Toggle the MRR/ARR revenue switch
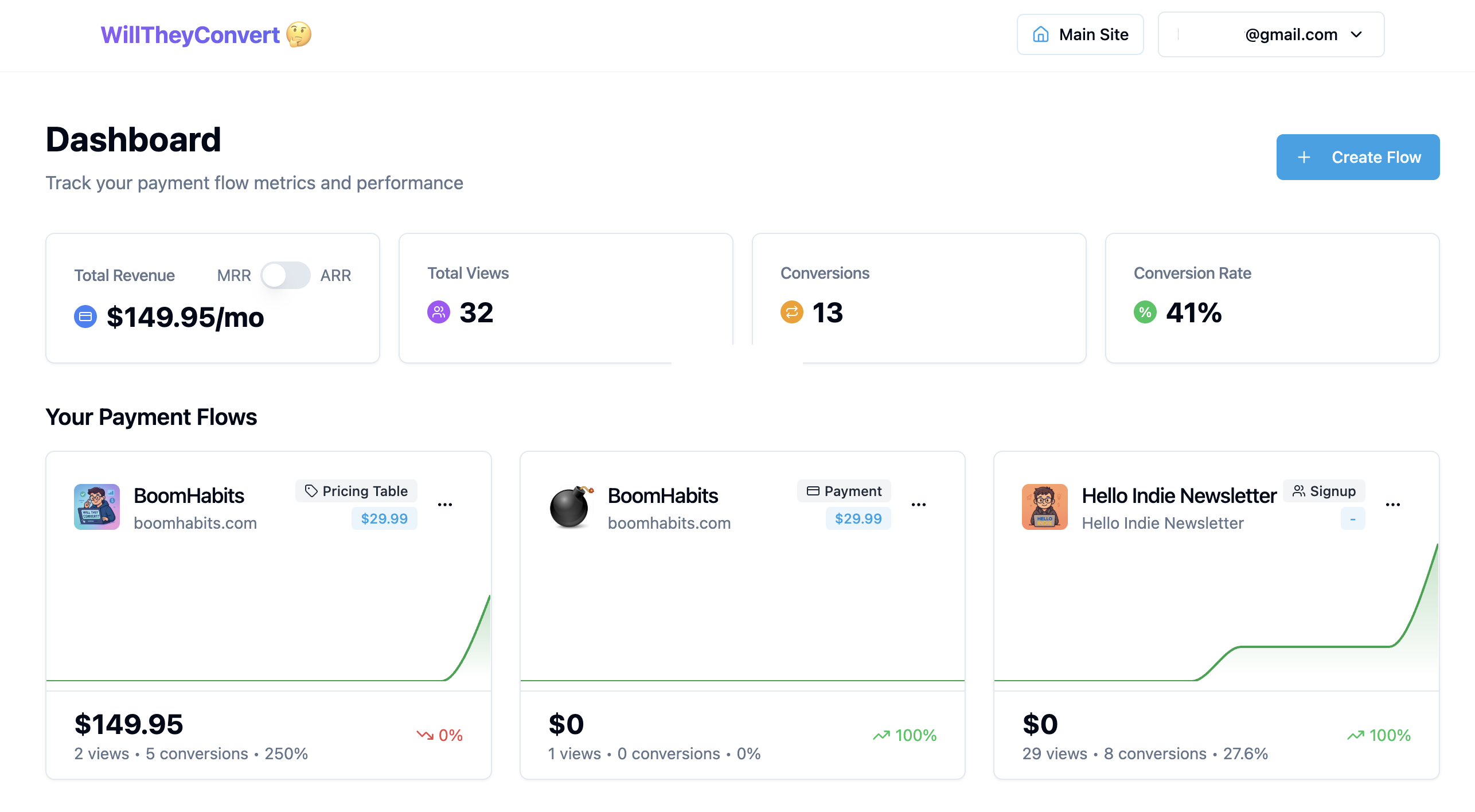Image resolution: width=1475 pixels, height=812 pixels. 285,275
